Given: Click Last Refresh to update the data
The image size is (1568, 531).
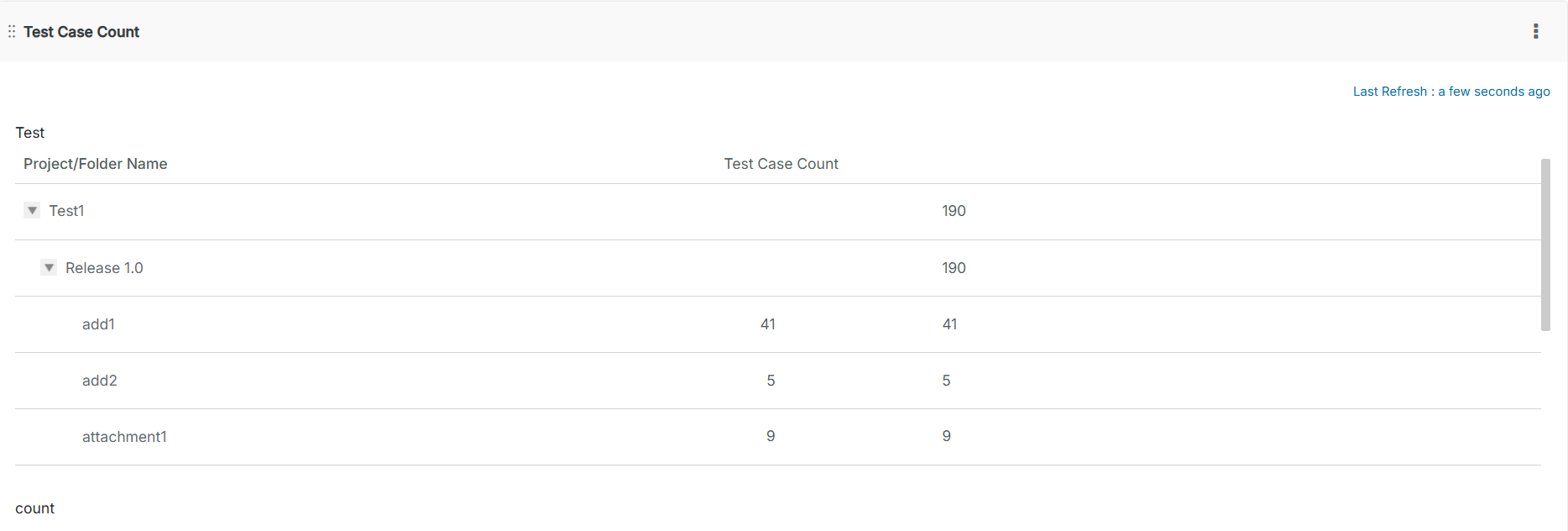Looking at the screenshot, I should 1451,91.
